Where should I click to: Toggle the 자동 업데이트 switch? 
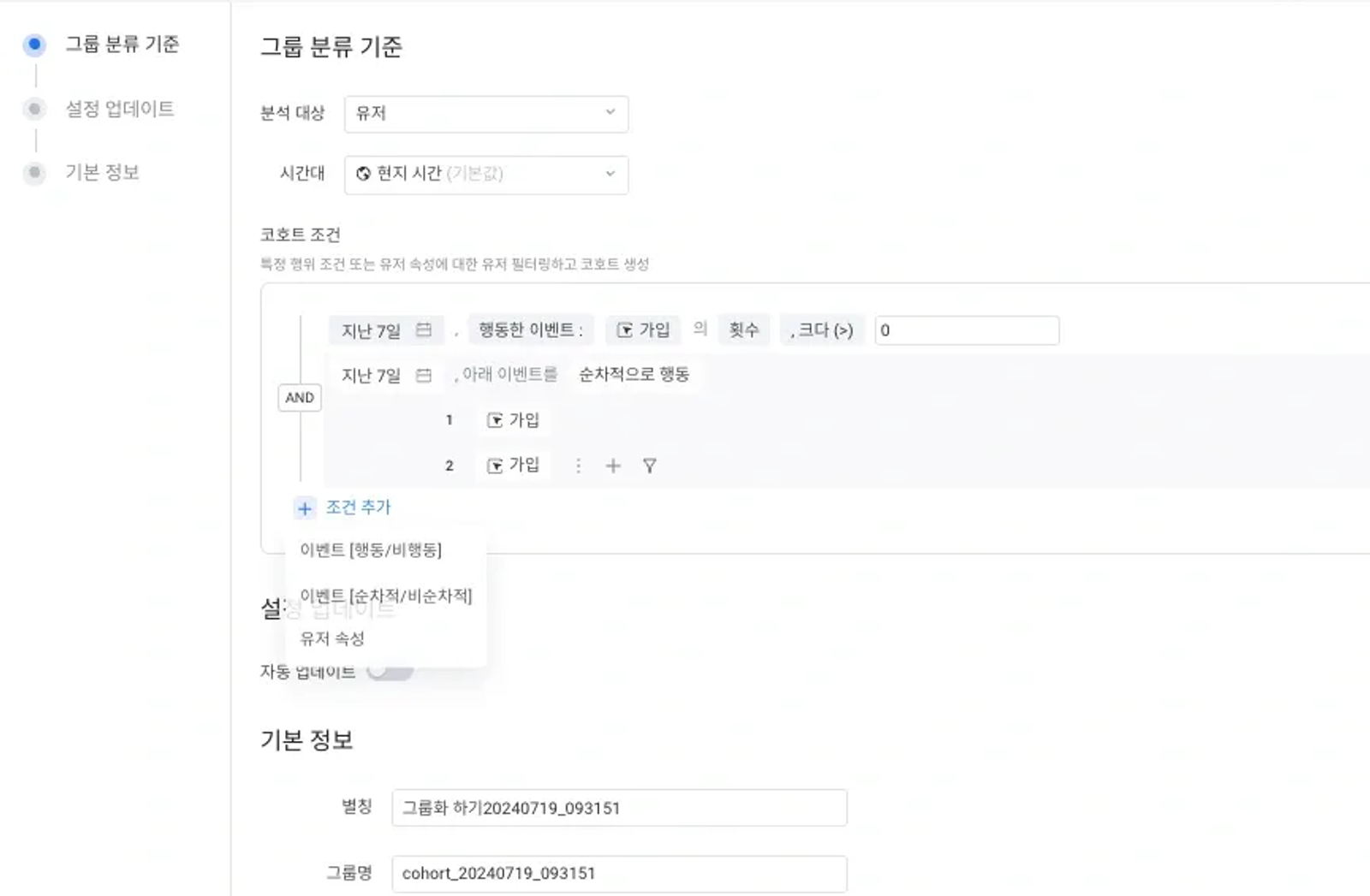pos(390,671)
